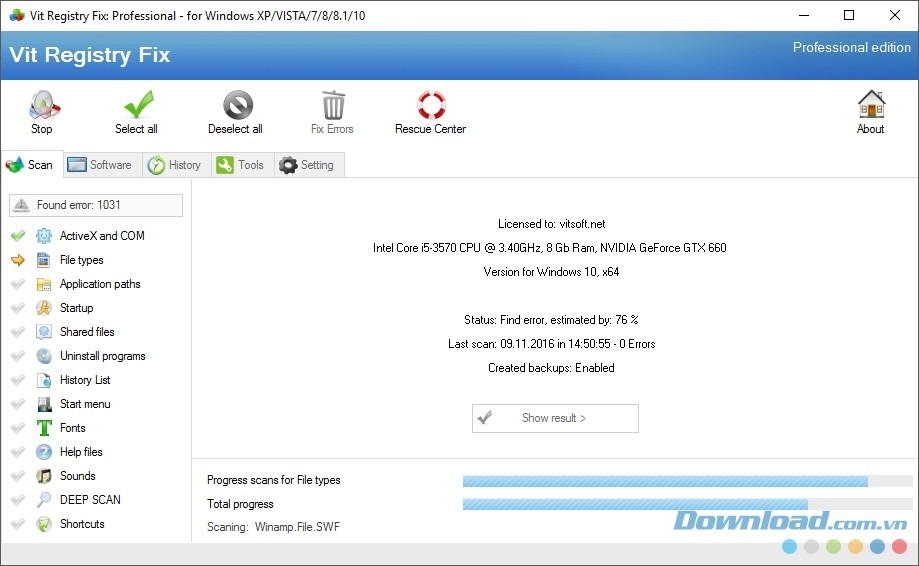The image size is (919, 566).
Task: Select the 'Application paths' label
Action: click(x=100, y=284)
